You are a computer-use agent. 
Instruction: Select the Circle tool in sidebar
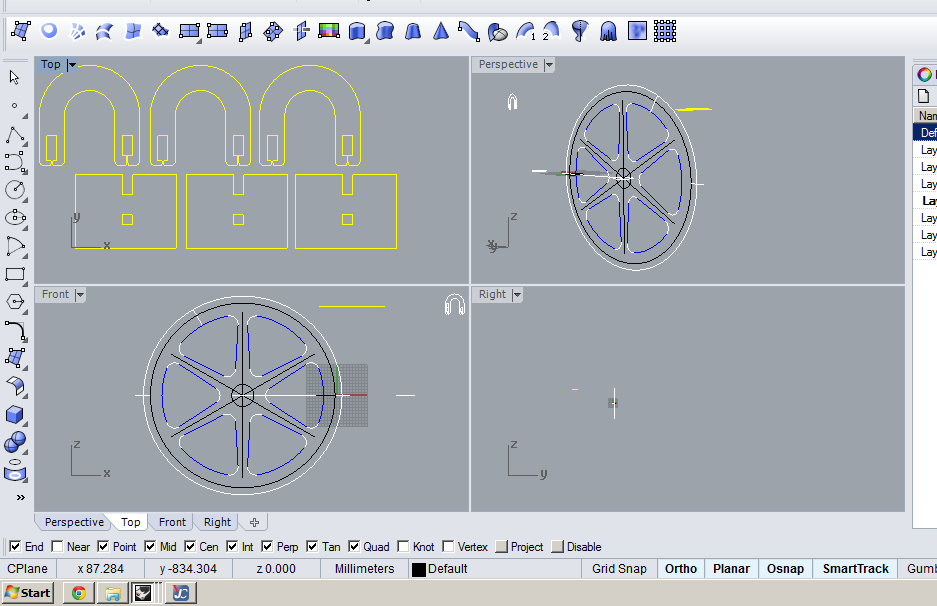coord(15,190)
